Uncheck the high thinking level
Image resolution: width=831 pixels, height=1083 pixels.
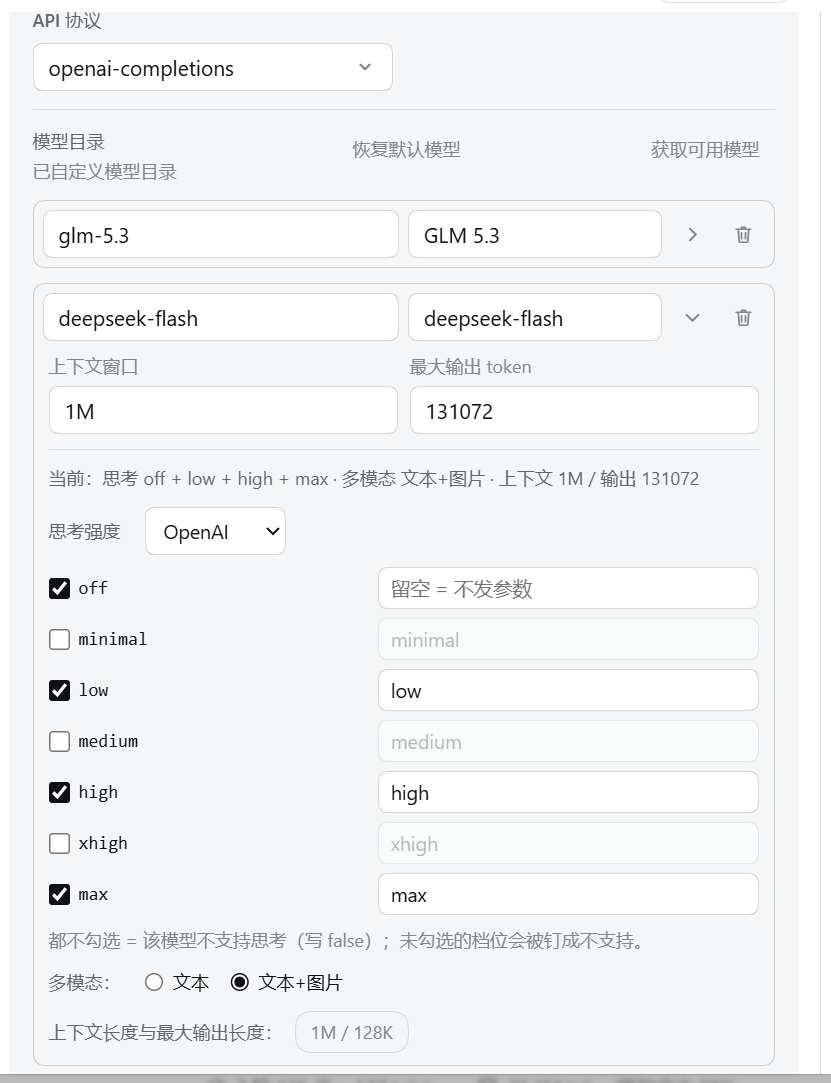(x=59, y=792)
